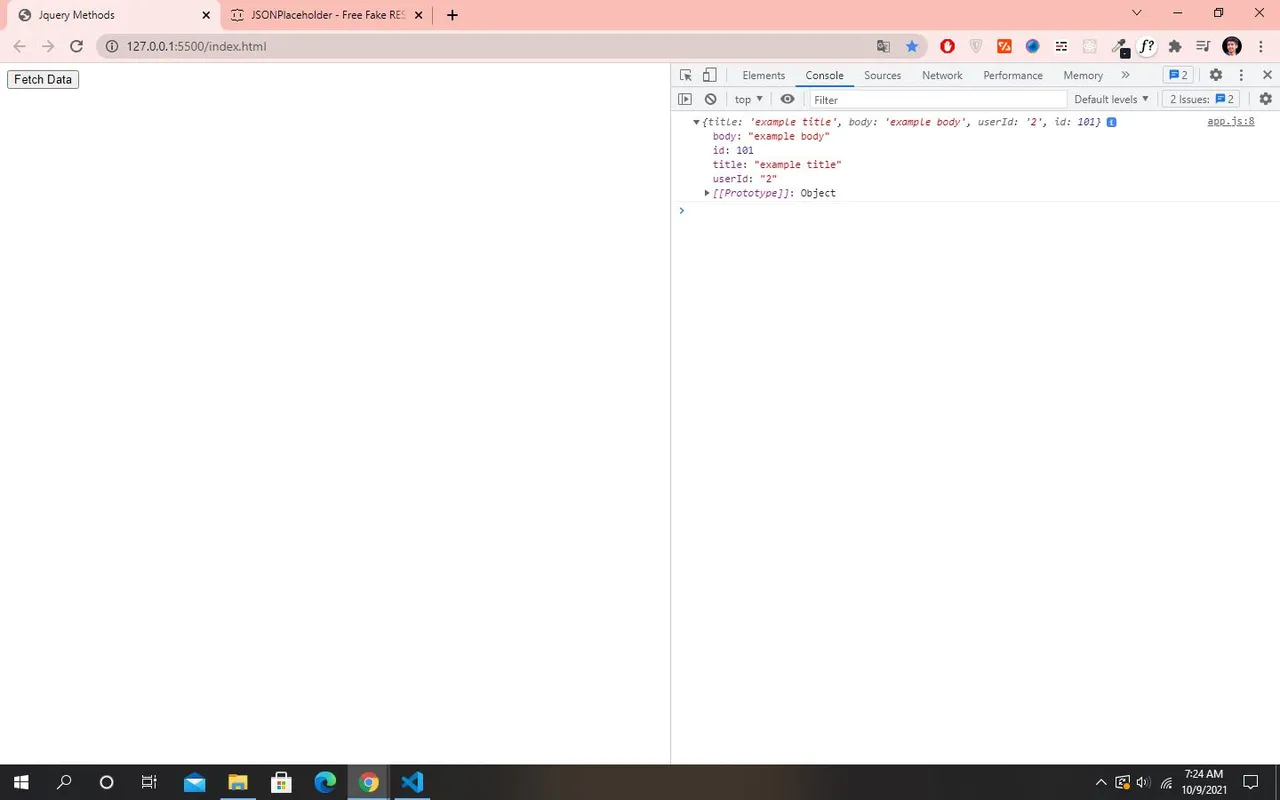Screen dimensions: 1280x800
Task: Switch to the Memory tab
Action: (1083, 75)
